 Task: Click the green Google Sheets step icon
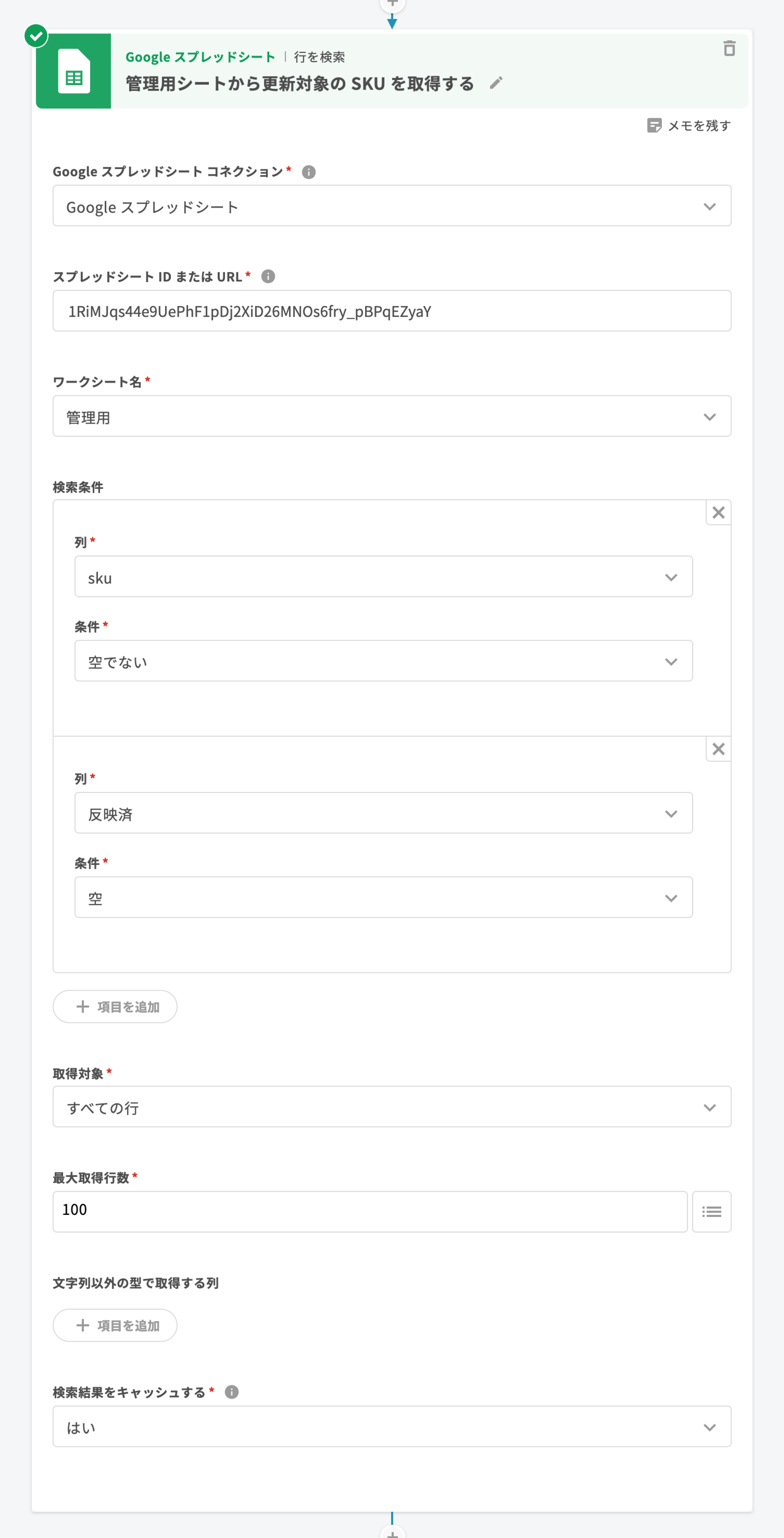[73, 72]
